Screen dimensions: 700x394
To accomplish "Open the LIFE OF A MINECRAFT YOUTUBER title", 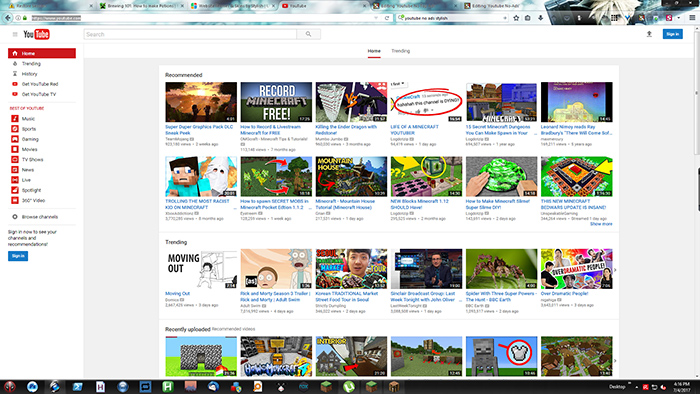I will tap(414, 130).
